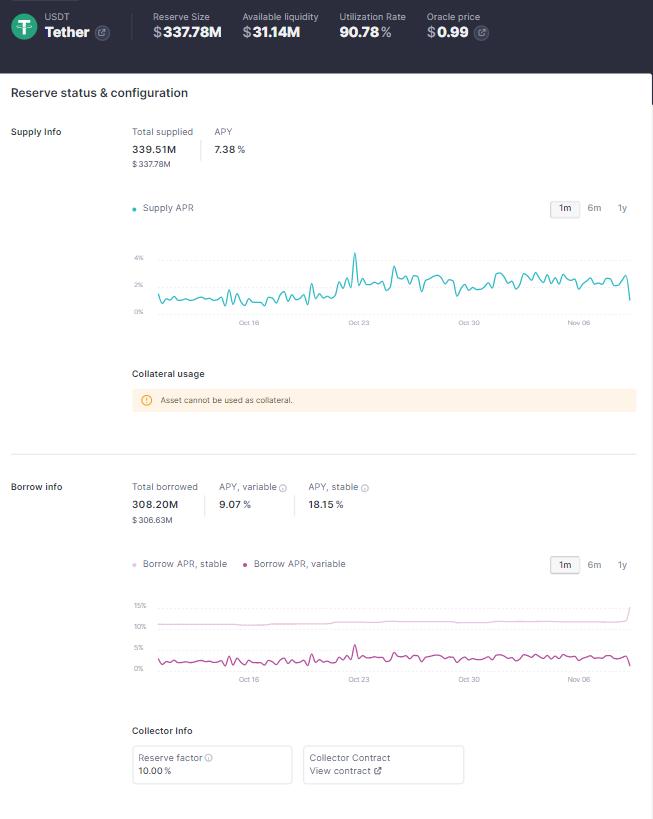This screenshot has height=819, width=653.
Task: Click info icon next to APY, stable
Action: [x=364, y=488]
